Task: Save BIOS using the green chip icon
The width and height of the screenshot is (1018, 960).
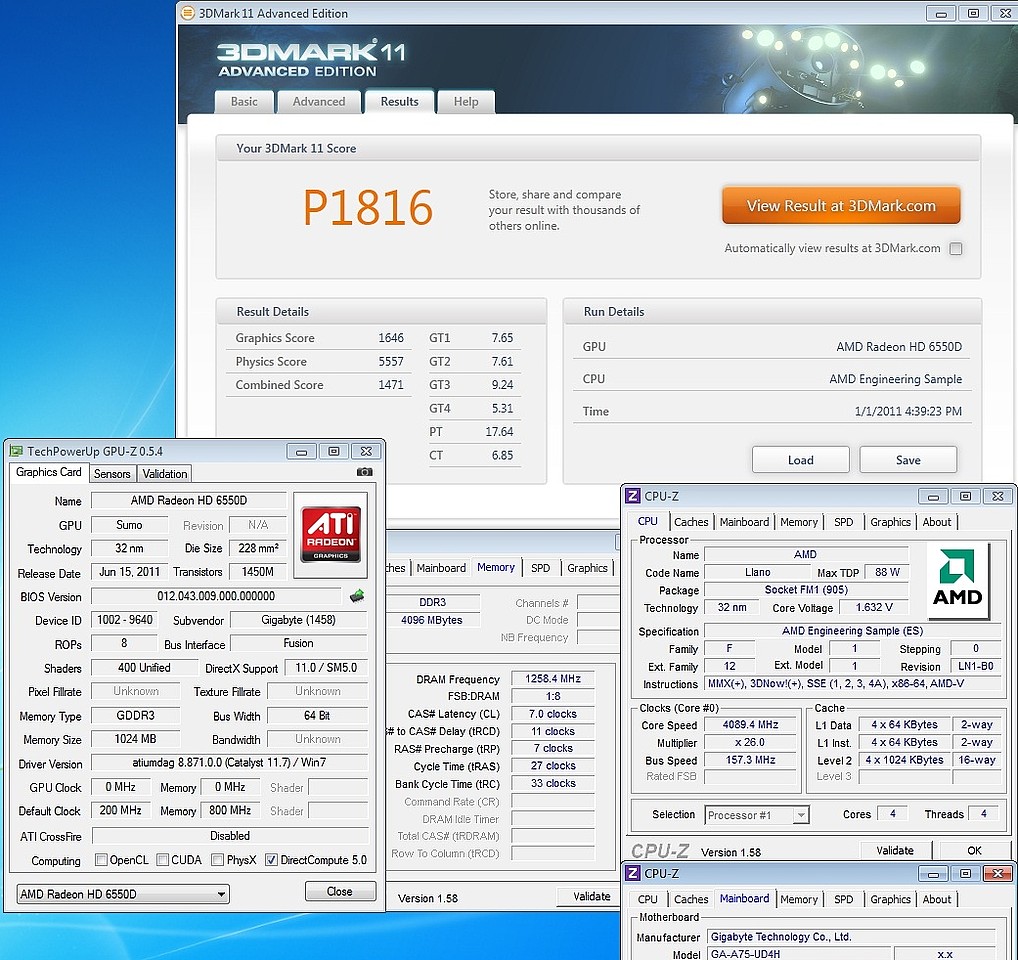Action: (356, 596)
